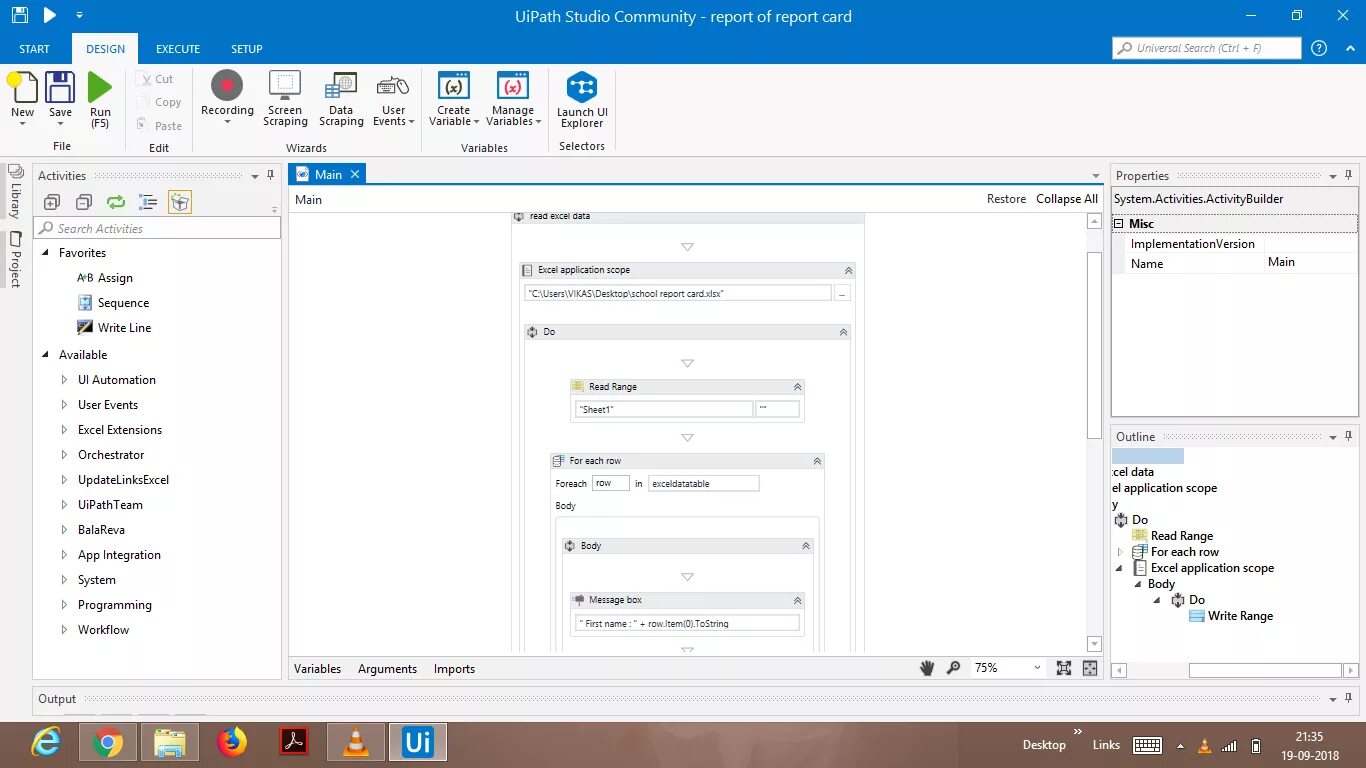This screenshot has height=768, width=1366.
Task: Fit workflow to screen
Action: 1064,668
